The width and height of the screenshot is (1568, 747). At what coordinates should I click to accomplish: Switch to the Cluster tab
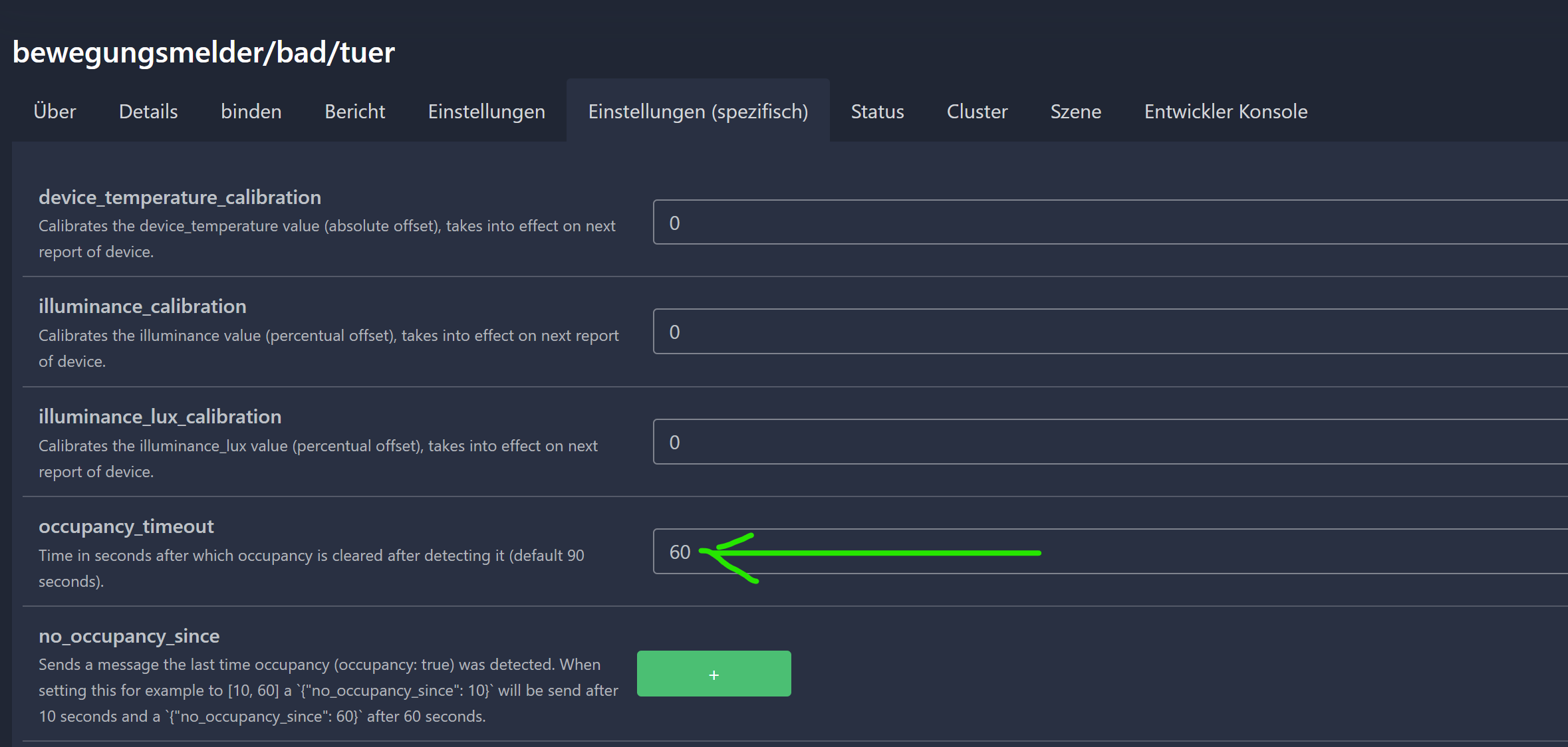pyautogui.click(x=977, y=111)
